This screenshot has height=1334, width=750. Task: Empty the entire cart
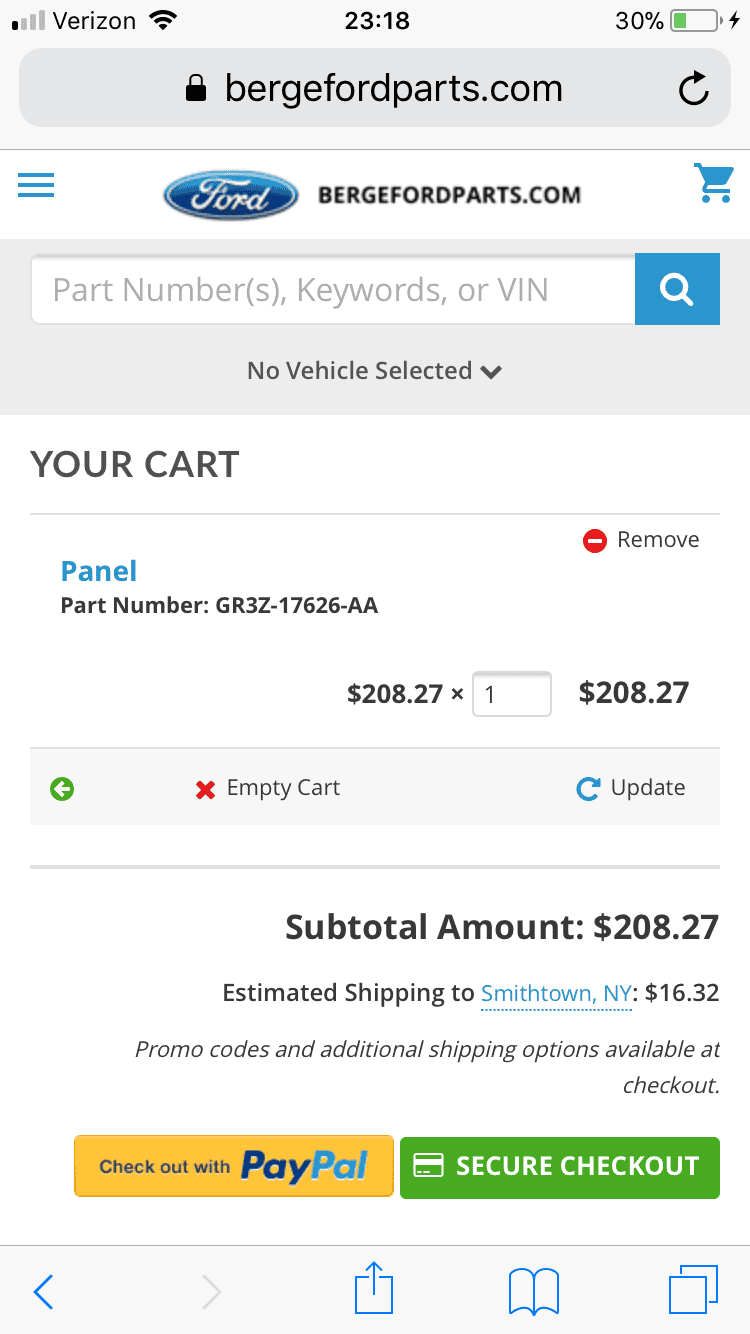(x=267, y=788)
